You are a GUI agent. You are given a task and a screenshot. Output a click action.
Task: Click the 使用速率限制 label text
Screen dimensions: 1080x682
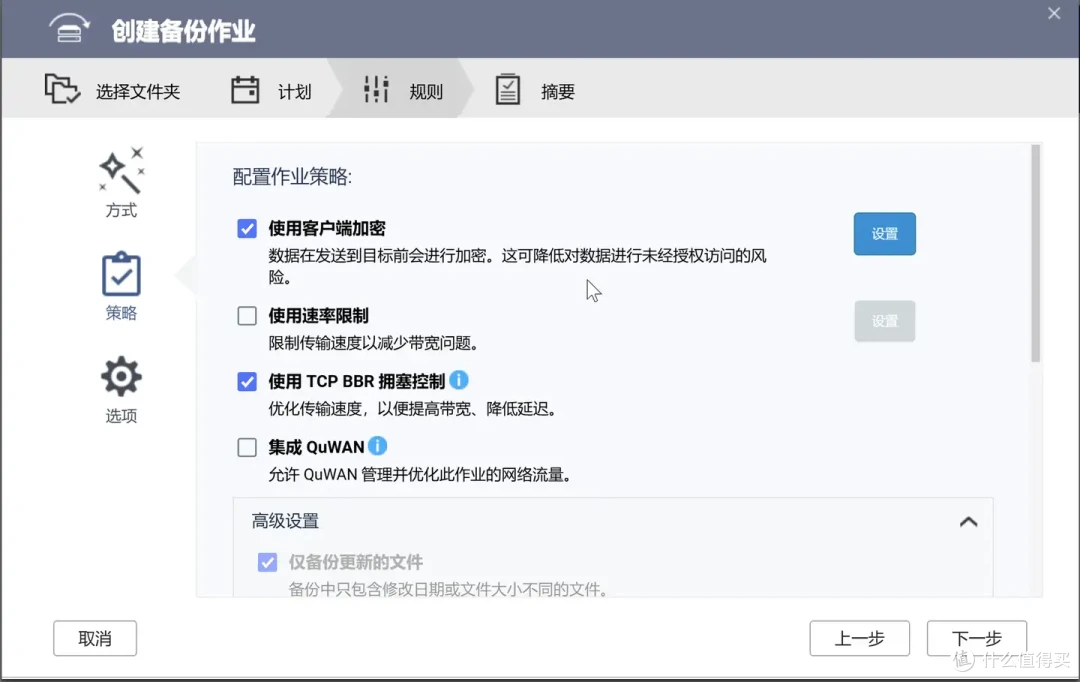[x=318, y=316]
